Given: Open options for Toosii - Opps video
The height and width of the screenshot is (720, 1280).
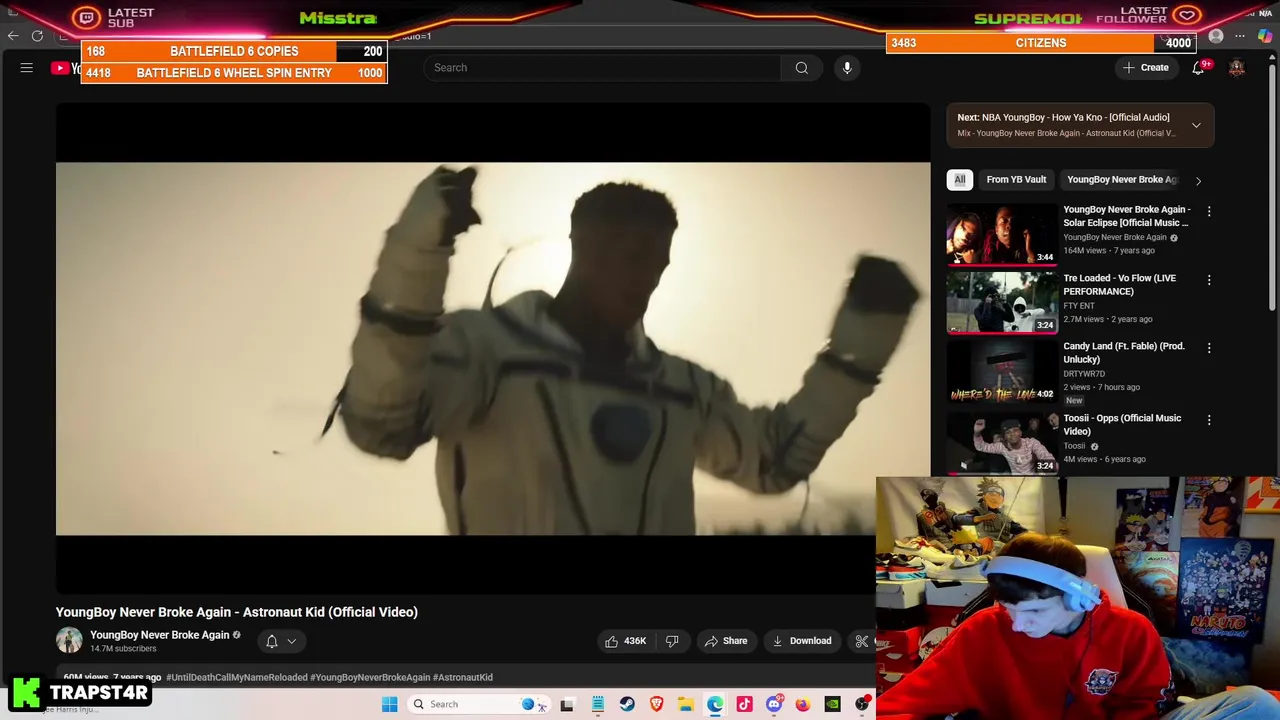Looking at the screenshot, I should click(x=1209, y=420).
